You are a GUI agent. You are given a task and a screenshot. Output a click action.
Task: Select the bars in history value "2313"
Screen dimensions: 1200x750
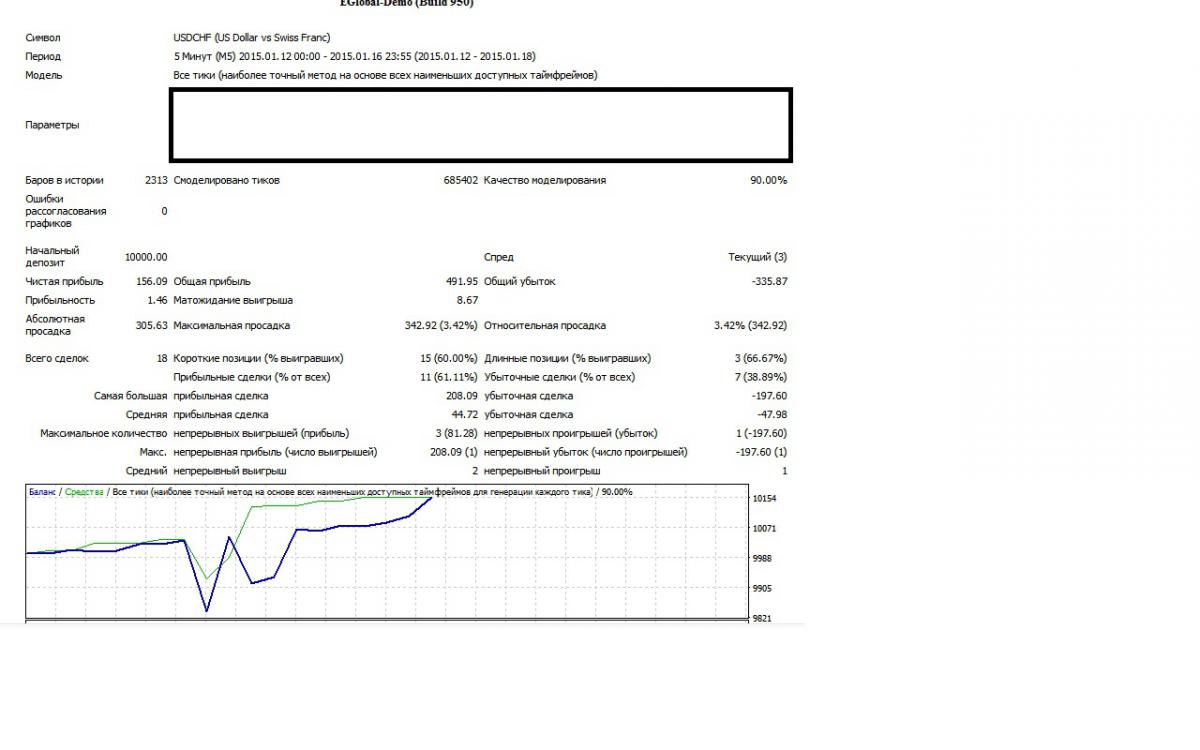156,181
